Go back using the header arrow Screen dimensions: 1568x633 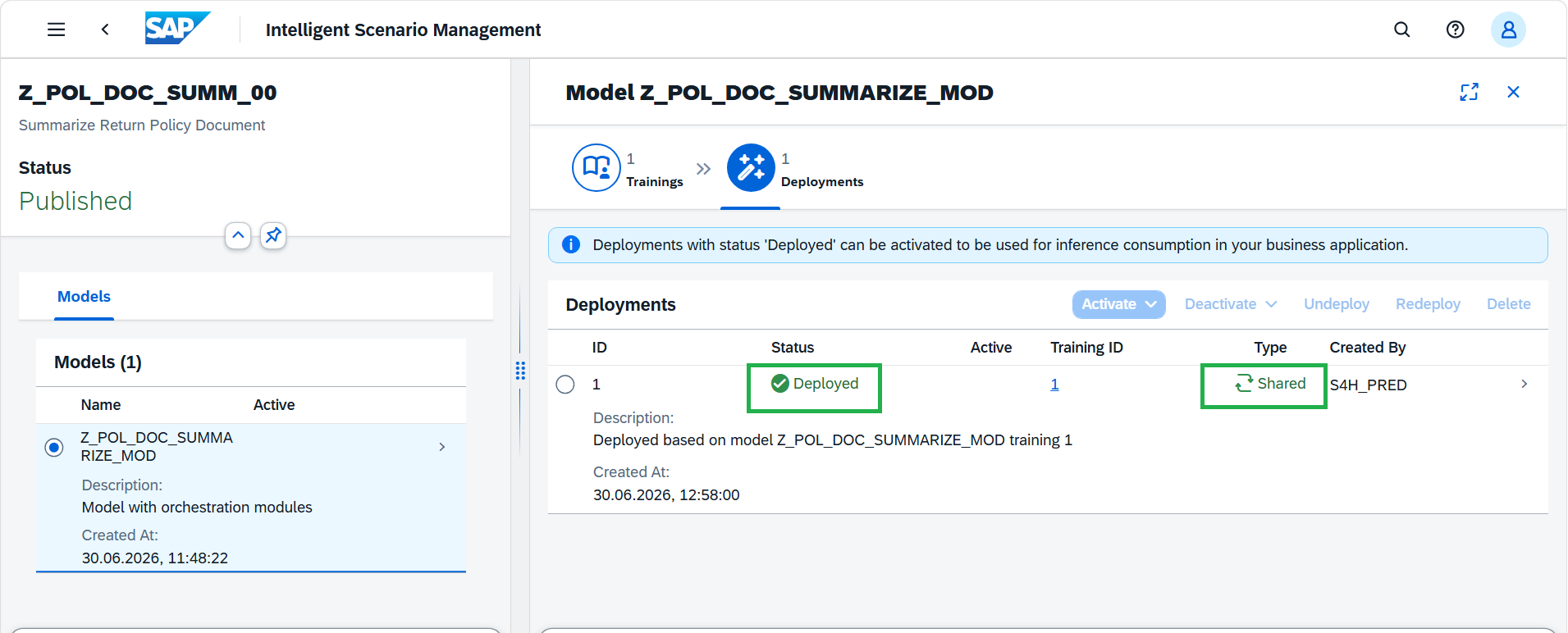click(x=105, y=30)
